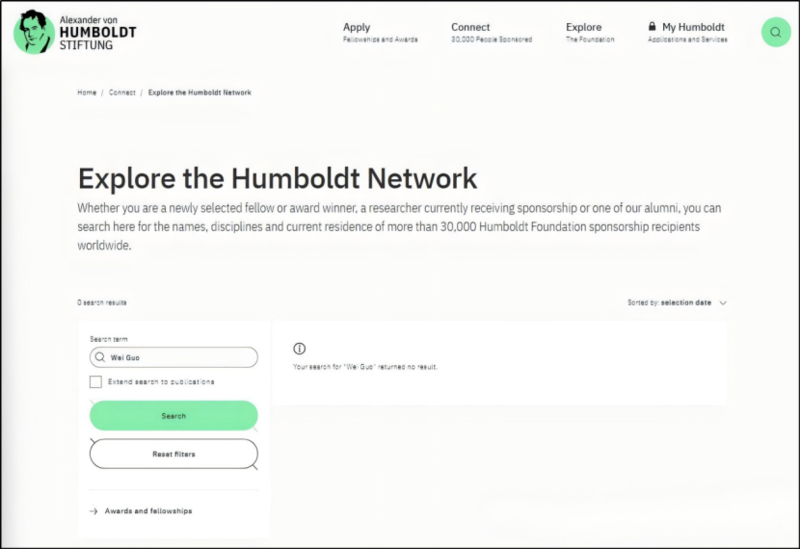Click the chevron arrow next to selection date
The image size is (800, 549).
point(723,303)
